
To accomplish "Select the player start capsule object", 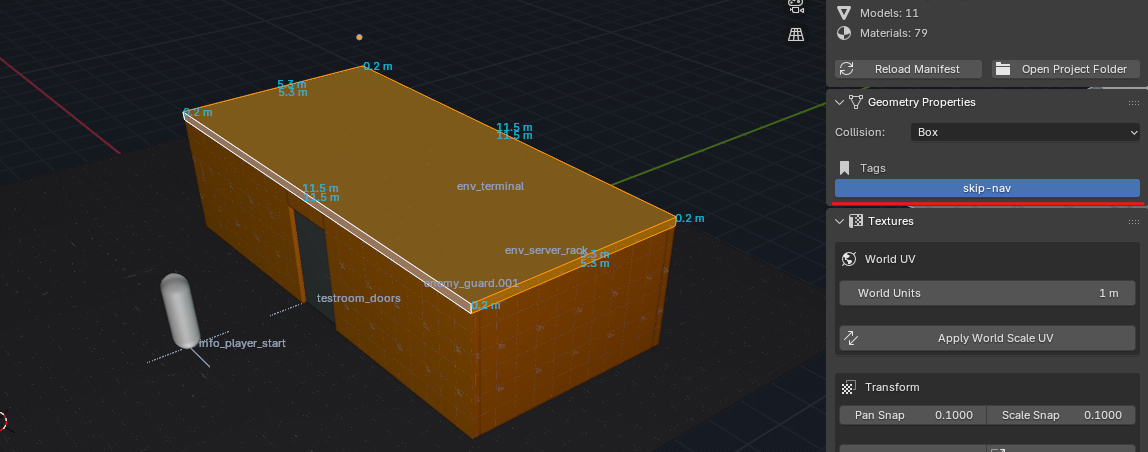I will [x=179, y=311].
